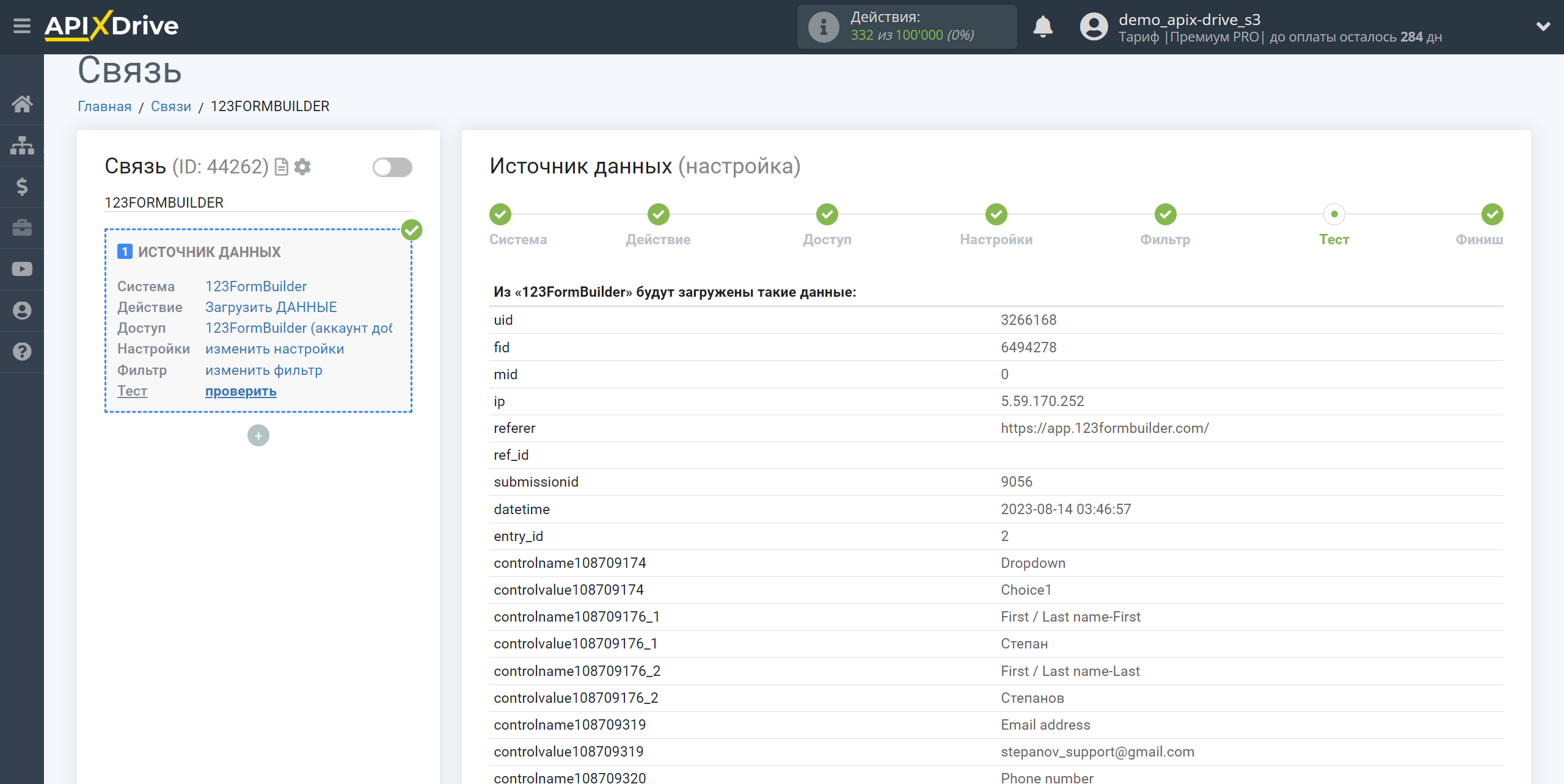
Task: Open the notifications bell
Action: 1043,27
